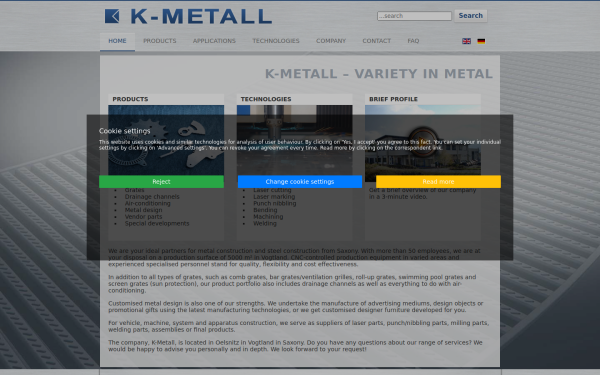
Task: Click the 'K-METALL – VARIETY IN METAL' headline
Action: coord(379,73)
